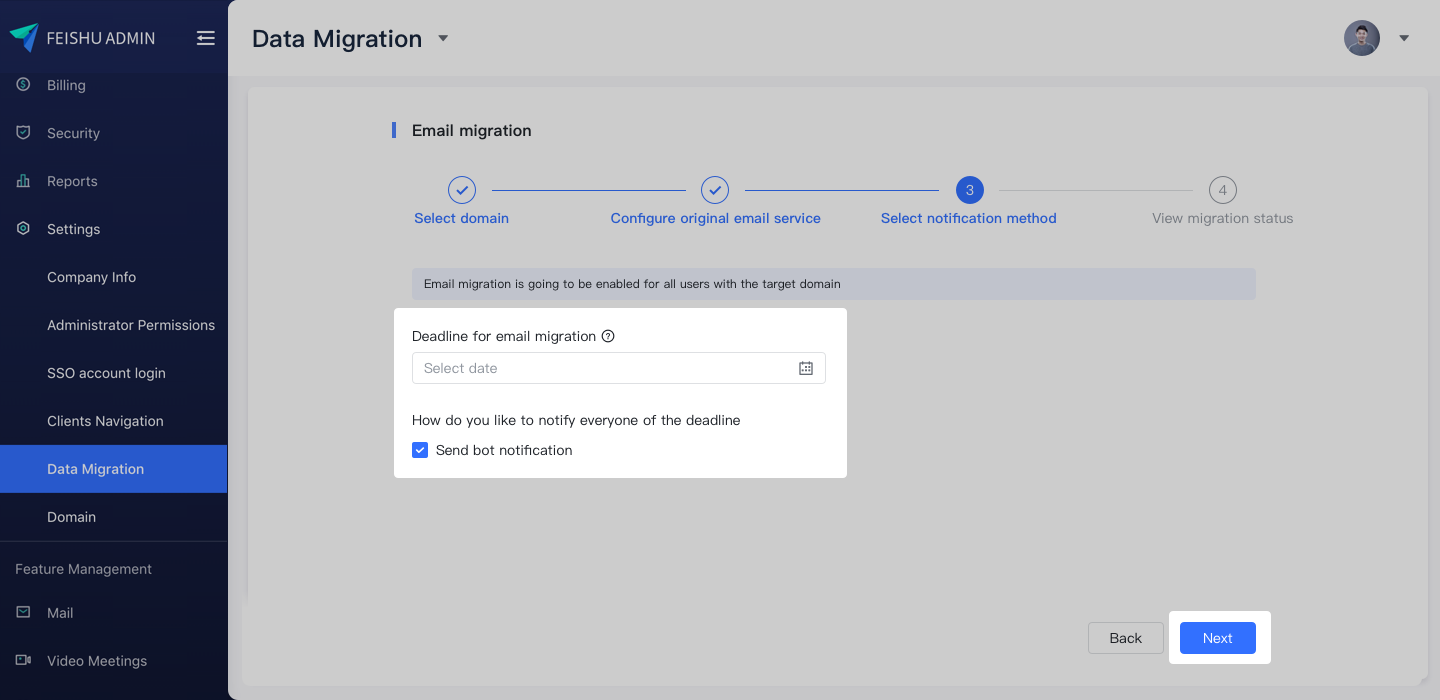1440x700 pixels.
Task: Click the Data Migration page title
Action: pyautogui.click(x=337, y=39)
